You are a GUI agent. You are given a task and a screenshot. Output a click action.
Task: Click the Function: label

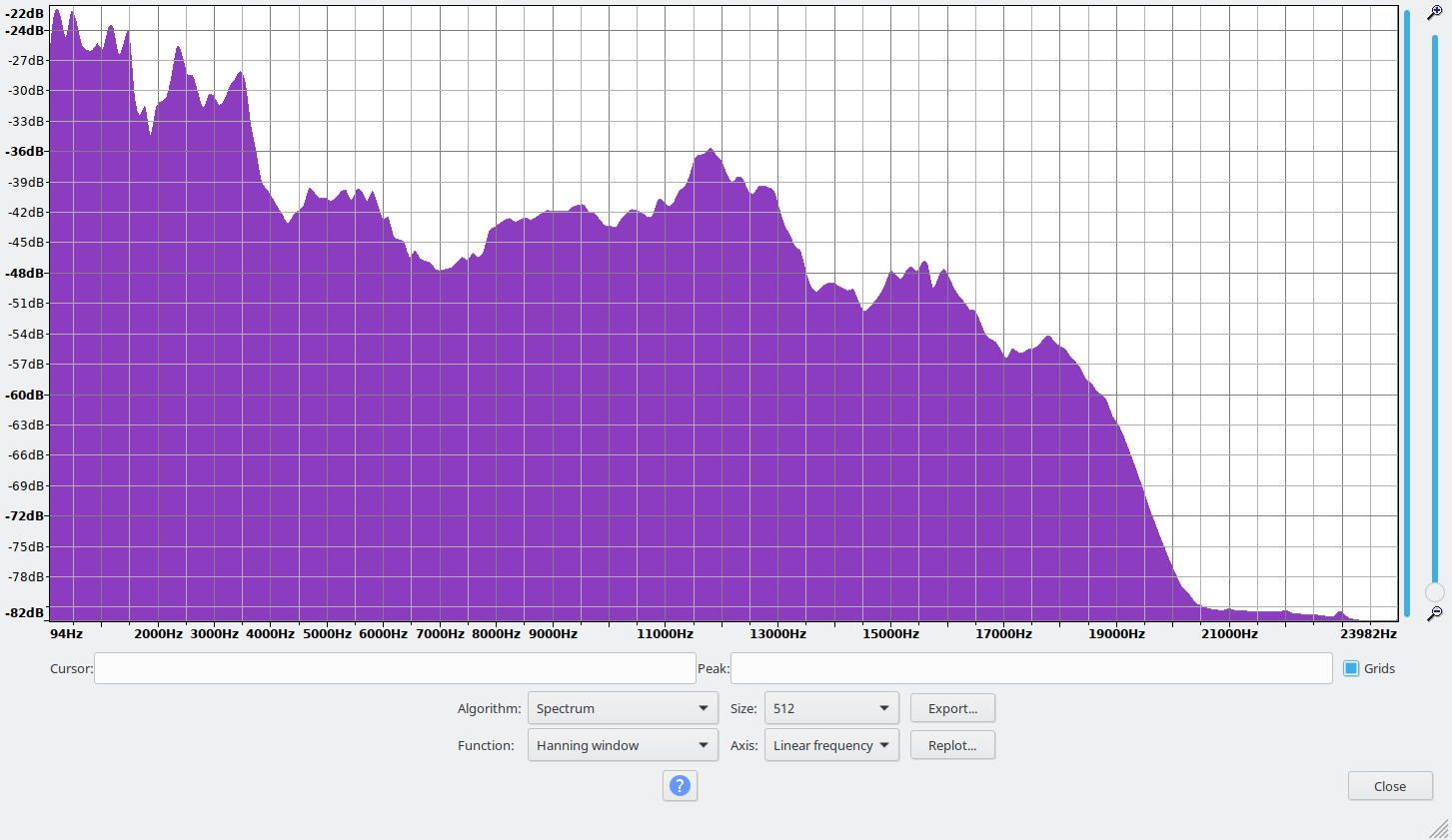click(486, 745)
